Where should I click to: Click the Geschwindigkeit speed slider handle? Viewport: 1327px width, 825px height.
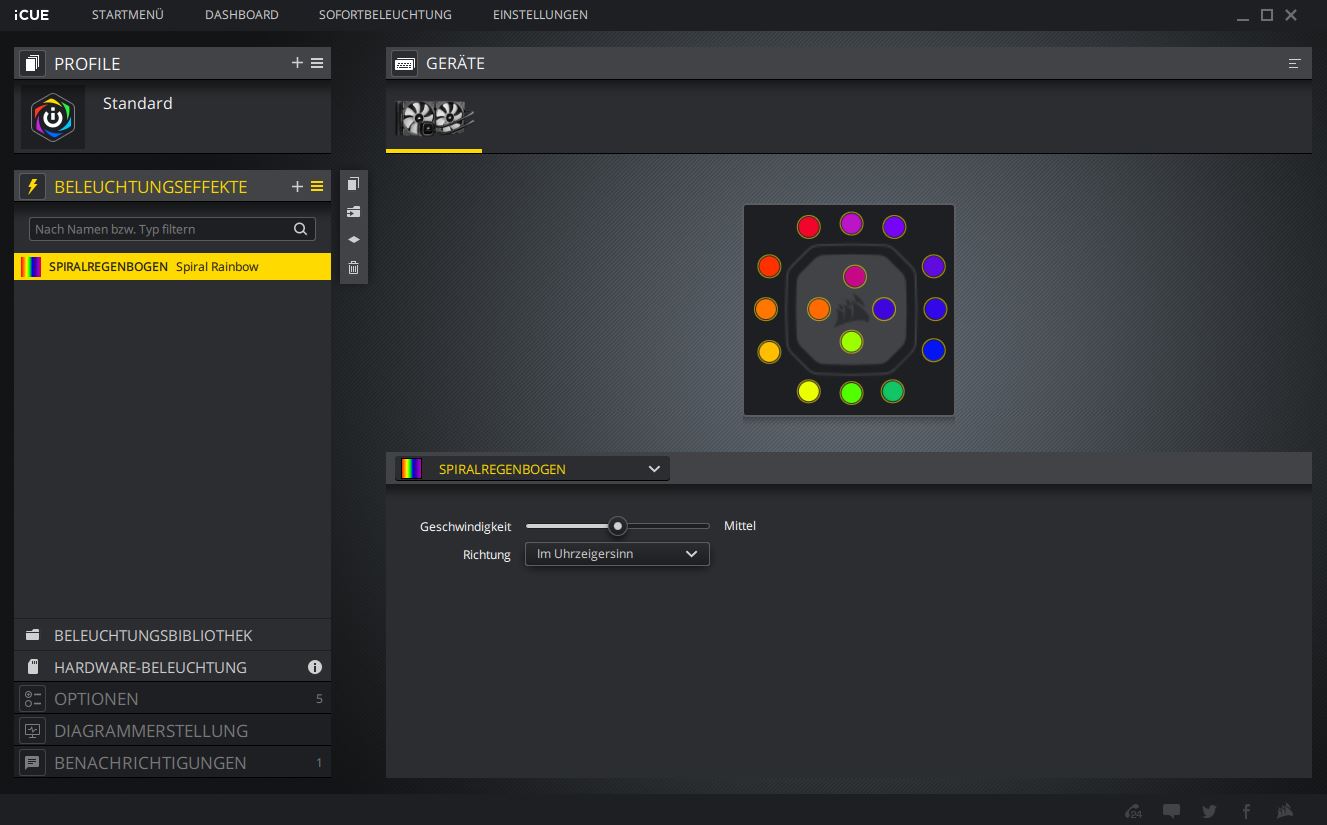(618, 526)
